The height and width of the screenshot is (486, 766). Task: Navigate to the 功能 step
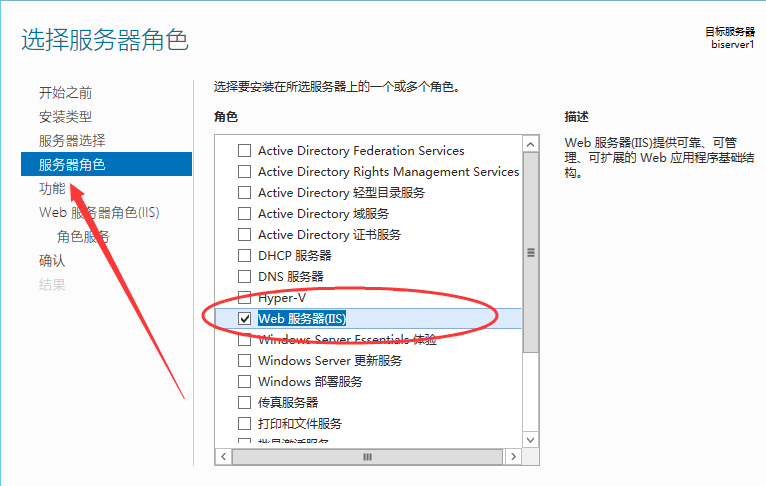click(52, 188)
